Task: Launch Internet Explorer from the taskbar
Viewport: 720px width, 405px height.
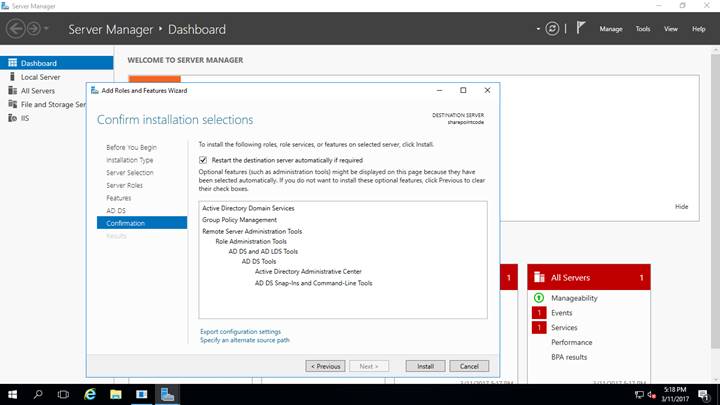Action: (x=90, y=394)
